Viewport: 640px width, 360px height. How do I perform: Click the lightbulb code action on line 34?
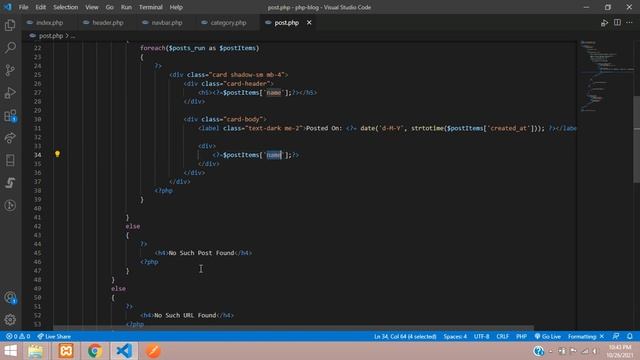point(58,154)
